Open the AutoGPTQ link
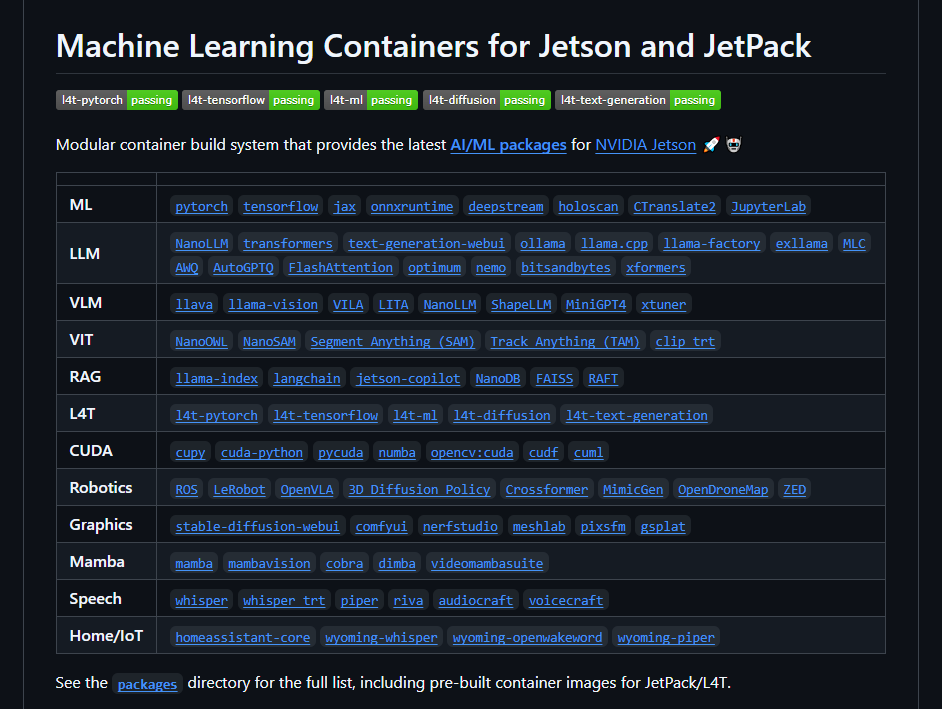Screen dimensions: 942x709 coord(243,268)
